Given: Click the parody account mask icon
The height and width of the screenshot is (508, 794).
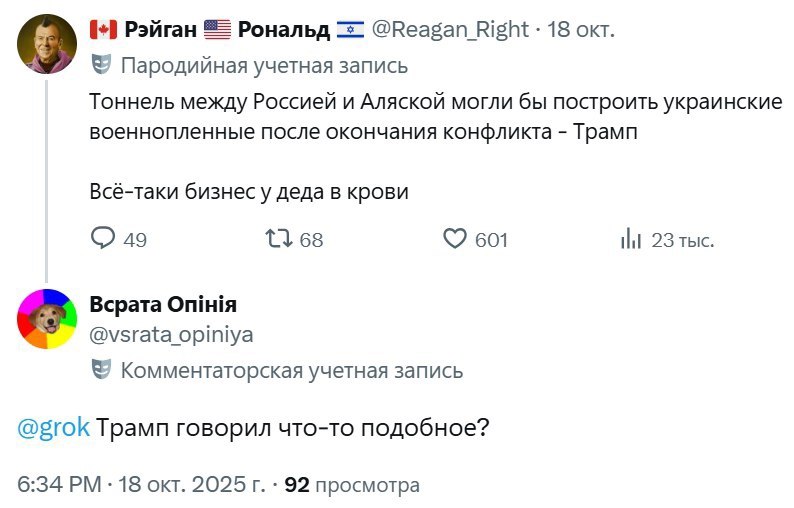Looking at the screenshot, I should [x=101, y=66].
